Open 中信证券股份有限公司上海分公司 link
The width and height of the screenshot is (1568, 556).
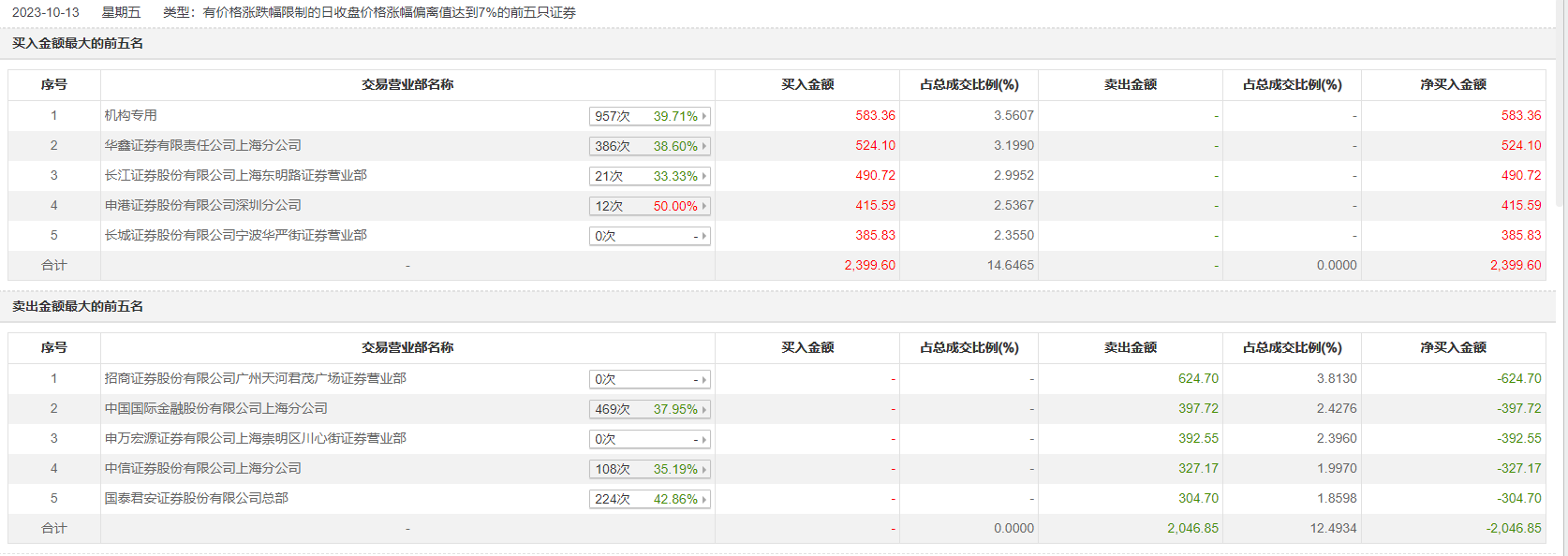(x=203, y=468)
